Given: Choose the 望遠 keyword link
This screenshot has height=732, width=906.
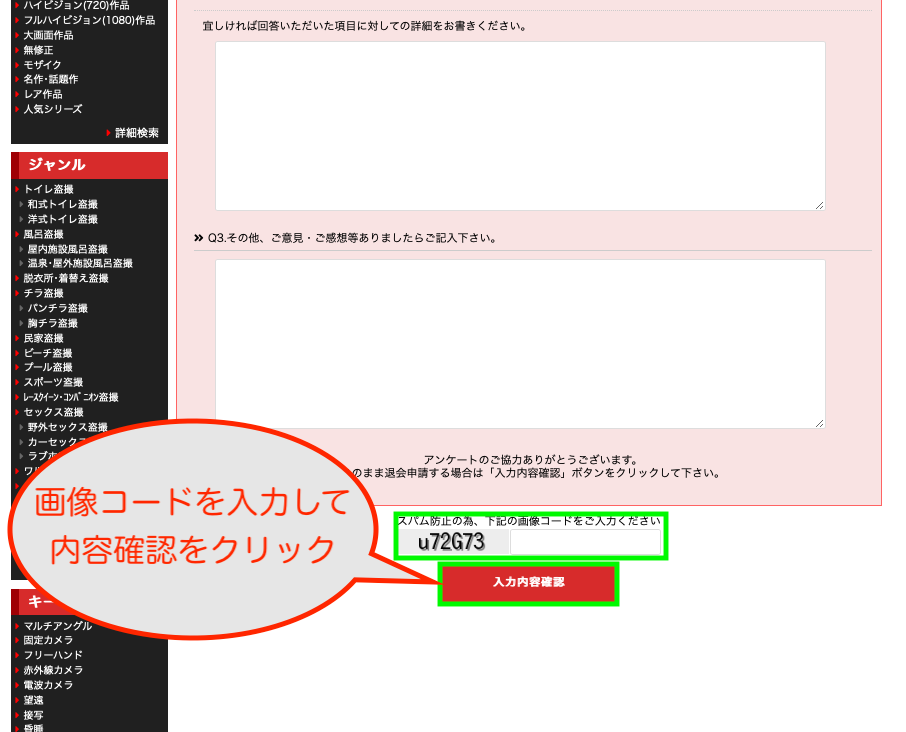Looking at the screenshot, I should coord(33,700).
